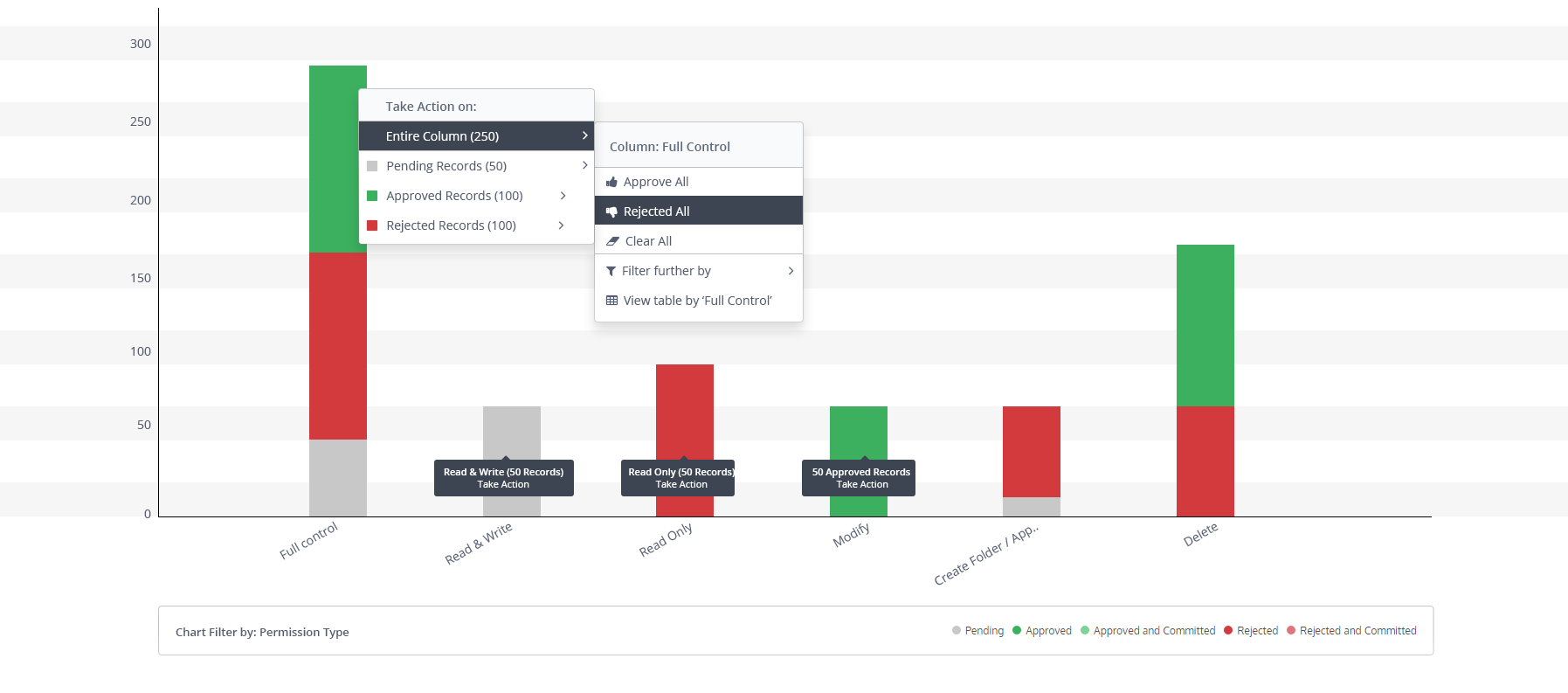1568x693 pixels.
Task: Click the table icon beside View table
Action: click(x=611, y=301)
